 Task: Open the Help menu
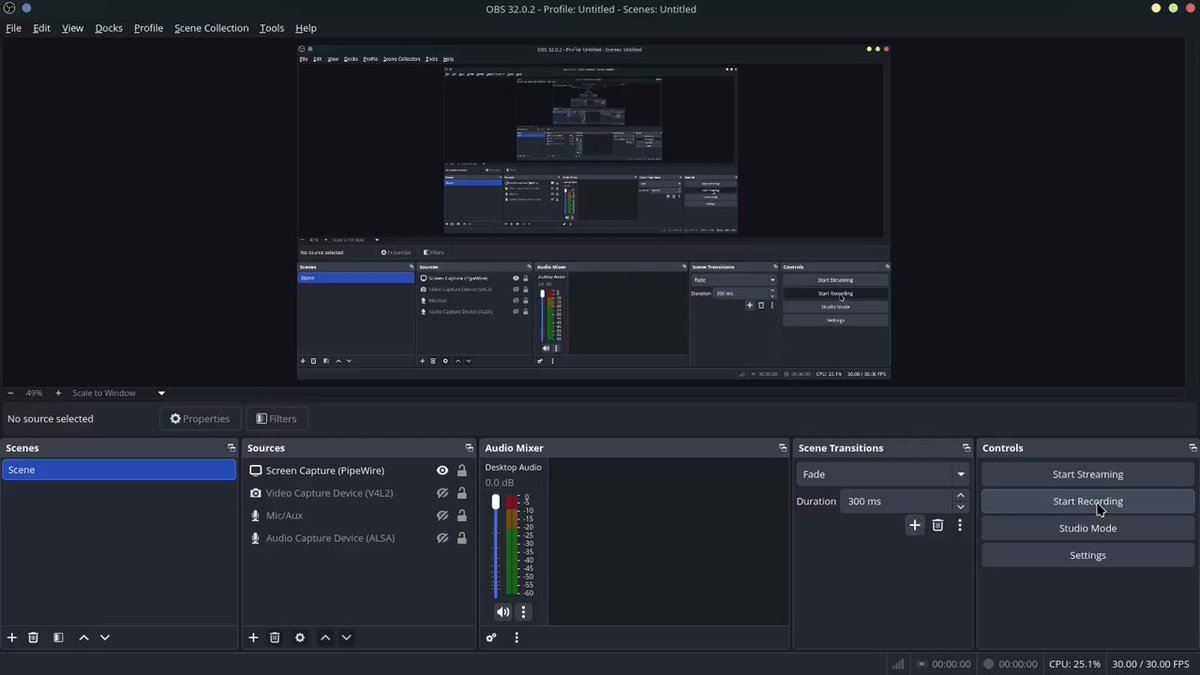tap(306, 28)
